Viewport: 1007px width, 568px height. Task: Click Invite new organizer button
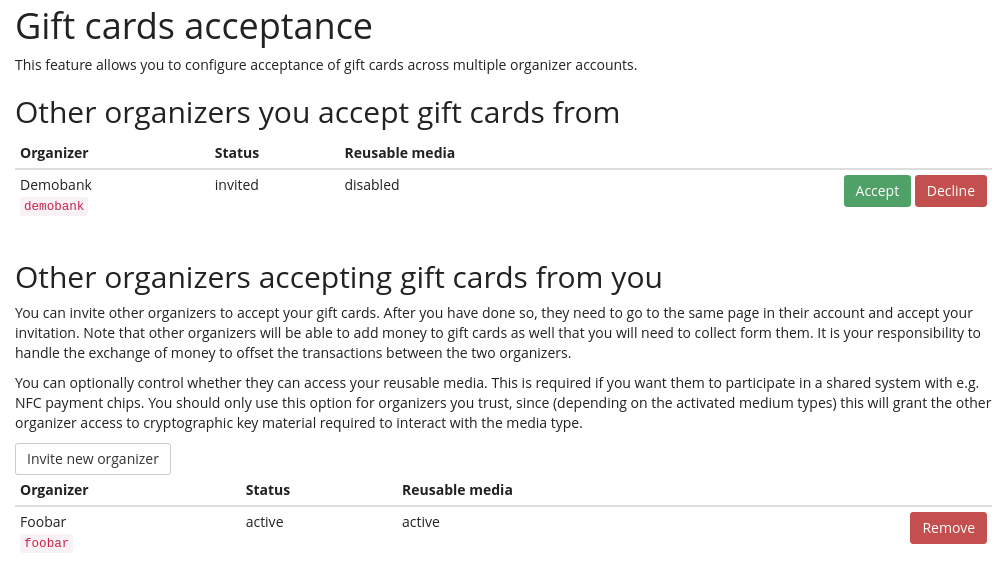pos(93,459)
